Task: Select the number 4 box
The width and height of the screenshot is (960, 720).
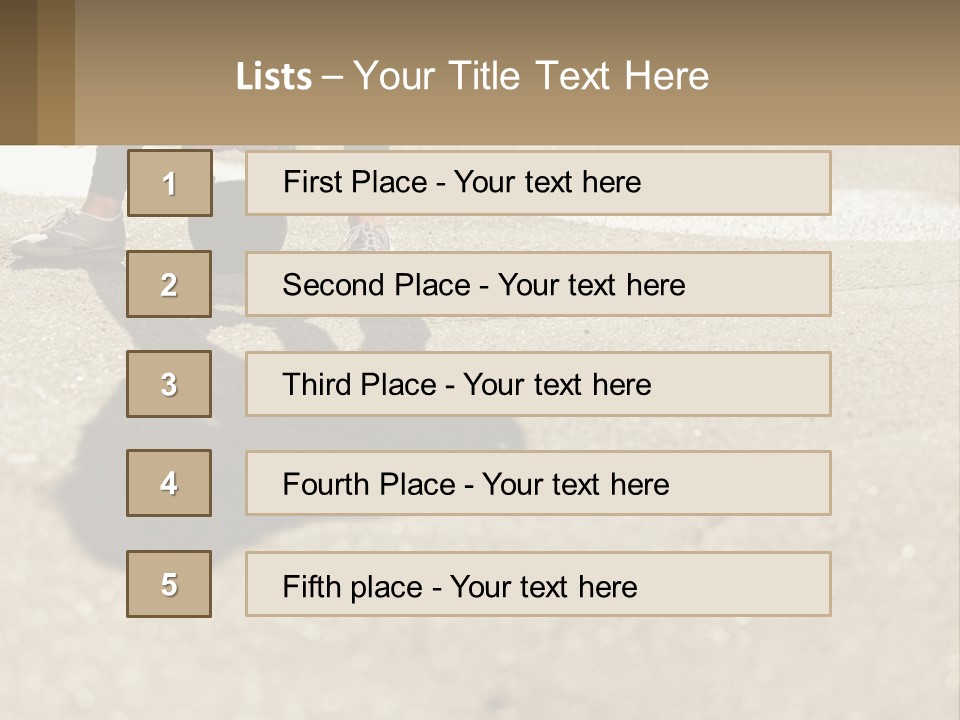Action: click(x=169, y=483)
